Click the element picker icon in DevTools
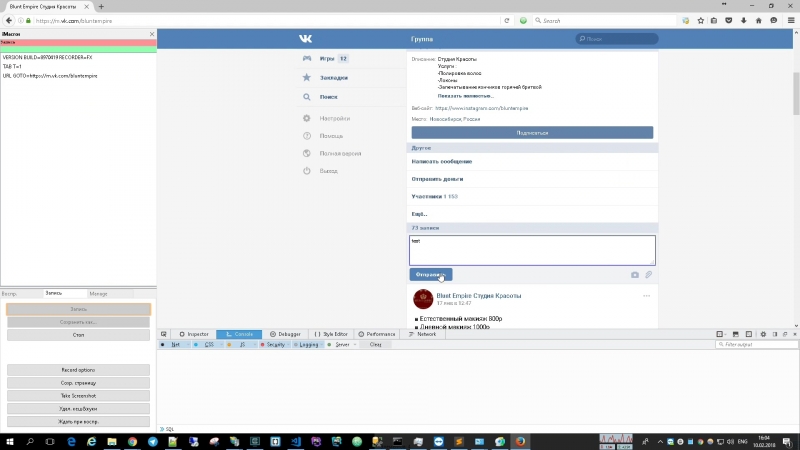800x450 pixels. coord(164,334)
